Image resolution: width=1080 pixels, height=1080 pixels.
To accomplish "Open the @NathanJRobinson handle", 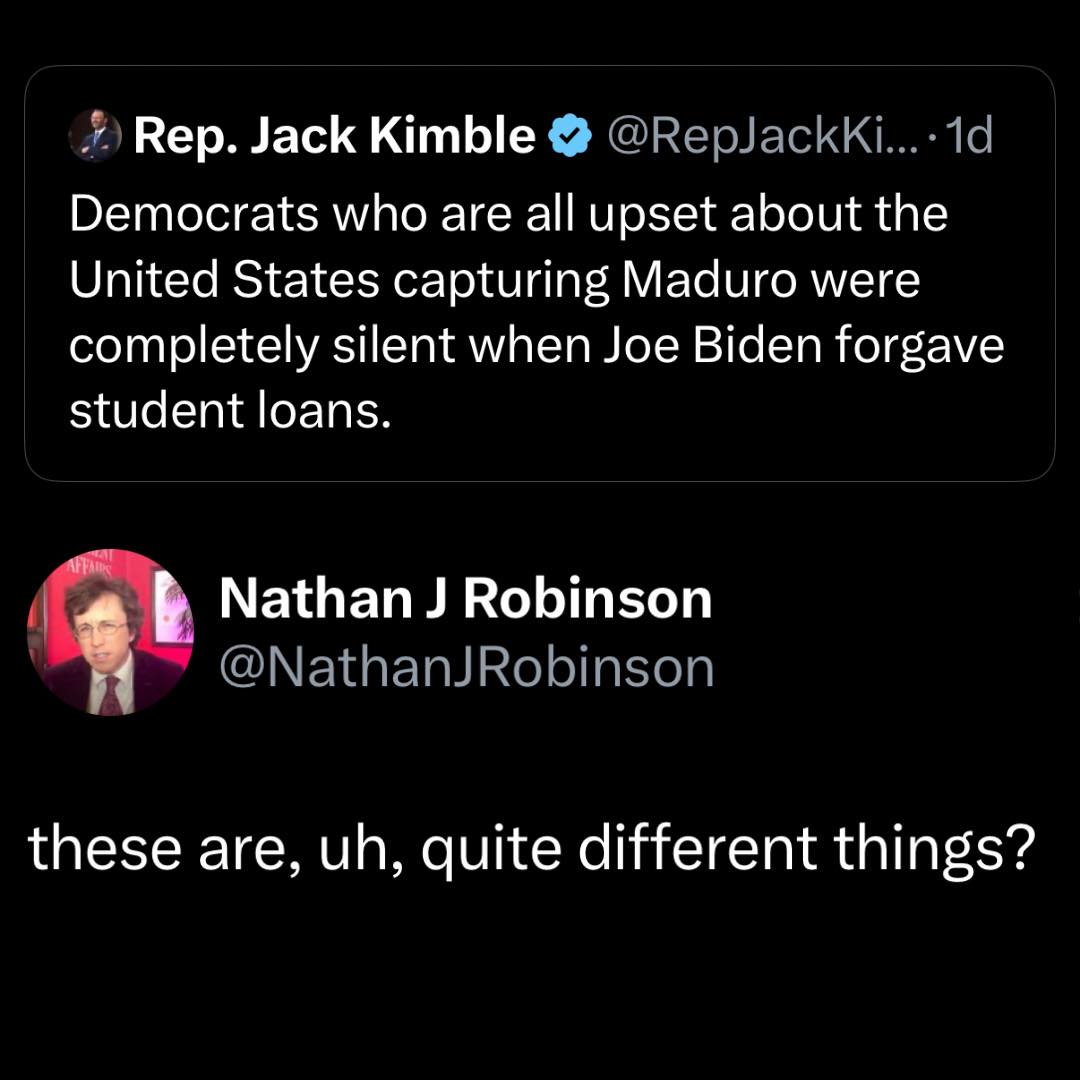I will tap(466, 668).
